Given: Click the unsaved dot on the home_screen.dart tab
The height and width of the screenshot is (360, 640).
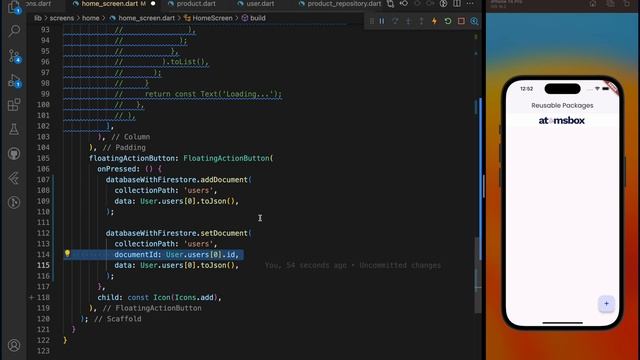Looking at the screenshot, I should (x=153, y=4).
